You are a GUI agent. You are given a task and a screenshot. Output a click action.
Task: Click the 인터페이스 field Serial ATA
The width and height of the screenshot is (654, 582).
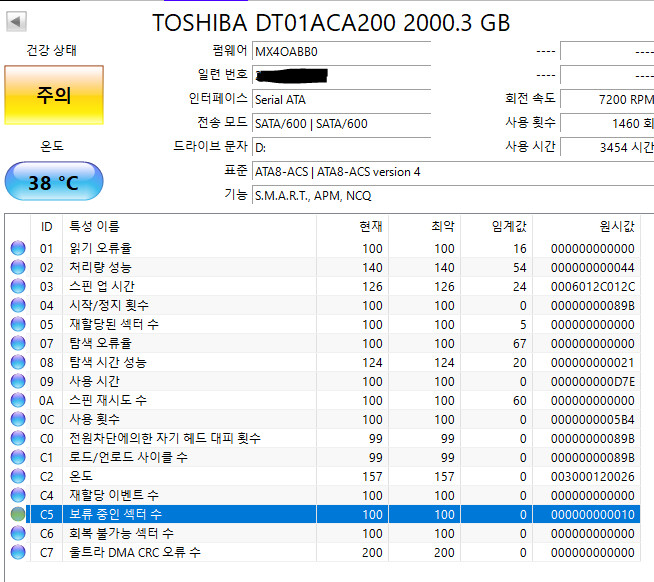tap(341, 100)
